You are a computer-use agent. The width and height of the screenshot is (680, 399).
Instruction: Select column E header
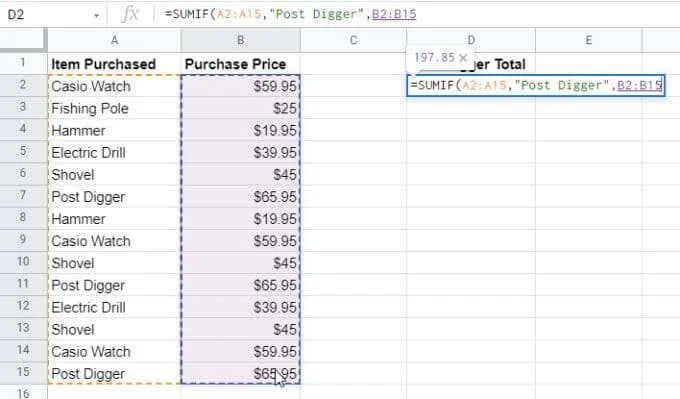coord(588,40)
